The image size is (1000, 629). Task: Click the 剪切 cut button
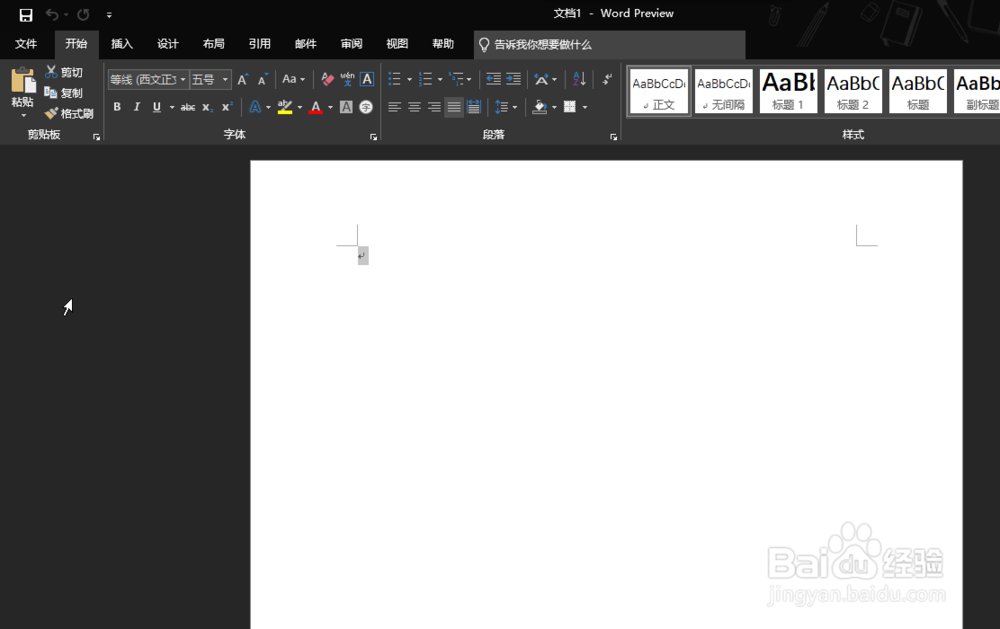64,72
